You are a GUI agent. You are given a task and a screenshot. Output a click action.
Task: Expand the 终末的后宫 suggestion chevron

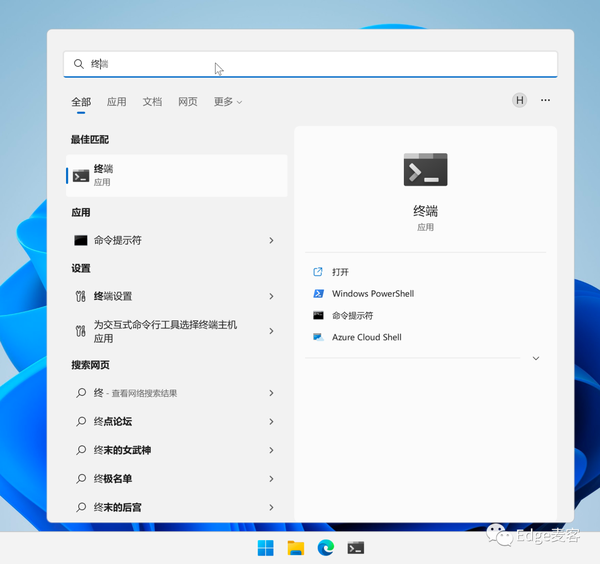[x=271, y=507]
